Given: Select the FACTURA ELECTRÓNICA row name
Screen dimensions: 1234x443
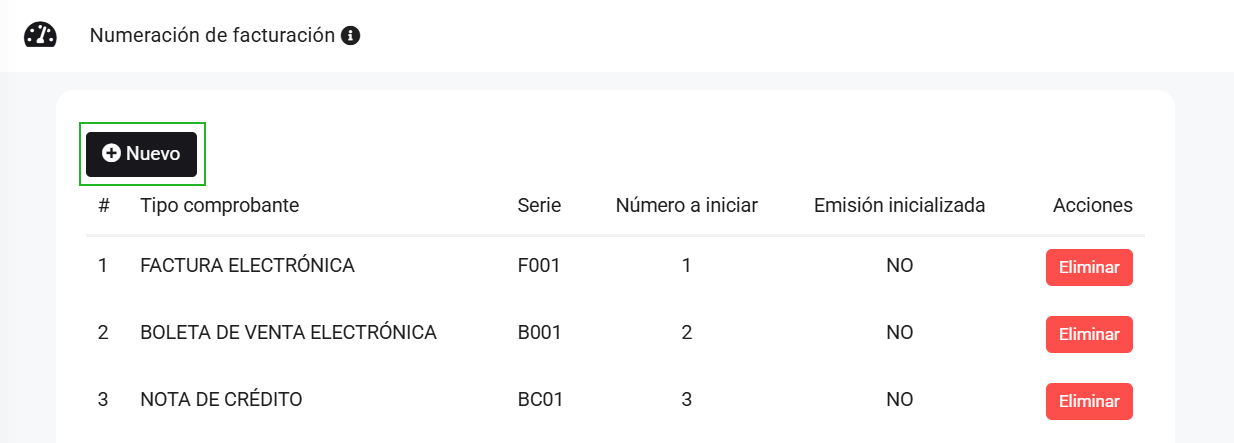Looking at the screenshot, I should pyautogui.click(x=247, y=266).
